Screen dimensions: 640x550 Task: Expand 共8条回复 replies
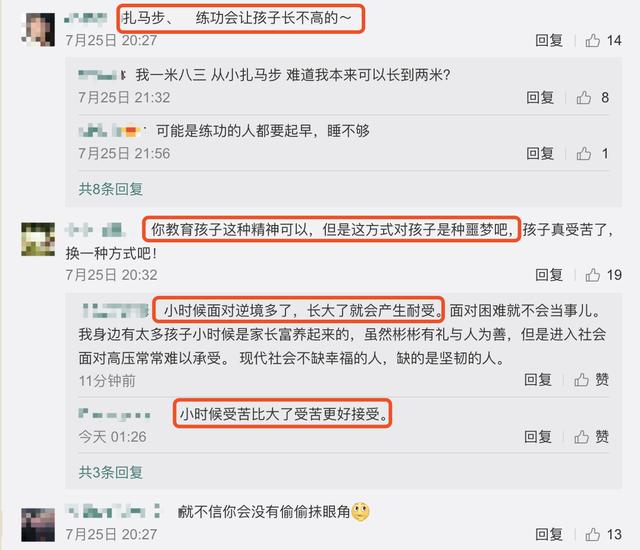(x=111, y=189)
